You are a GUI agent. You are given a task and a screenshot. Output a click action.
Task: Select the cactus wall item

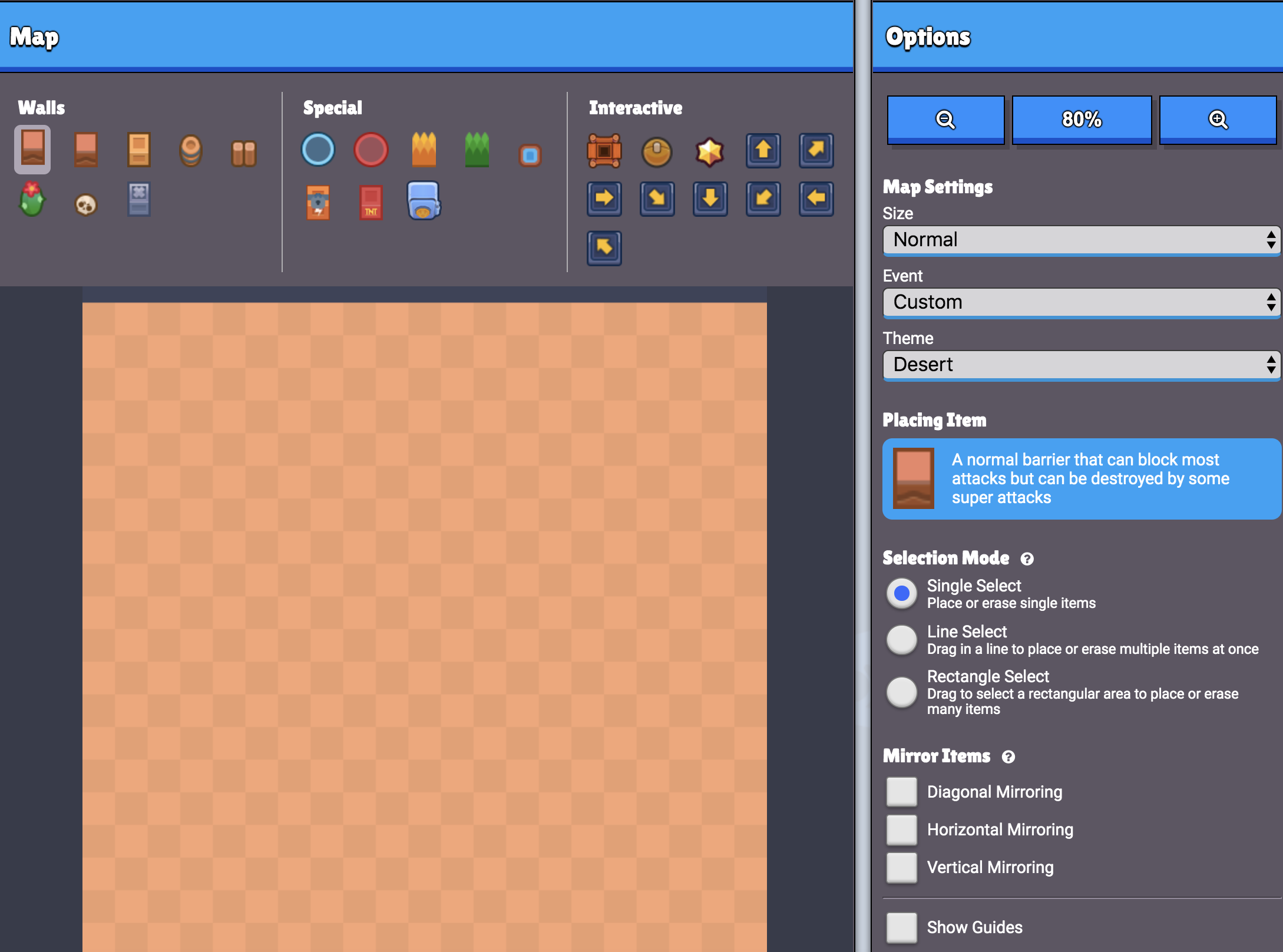point(32,199)
